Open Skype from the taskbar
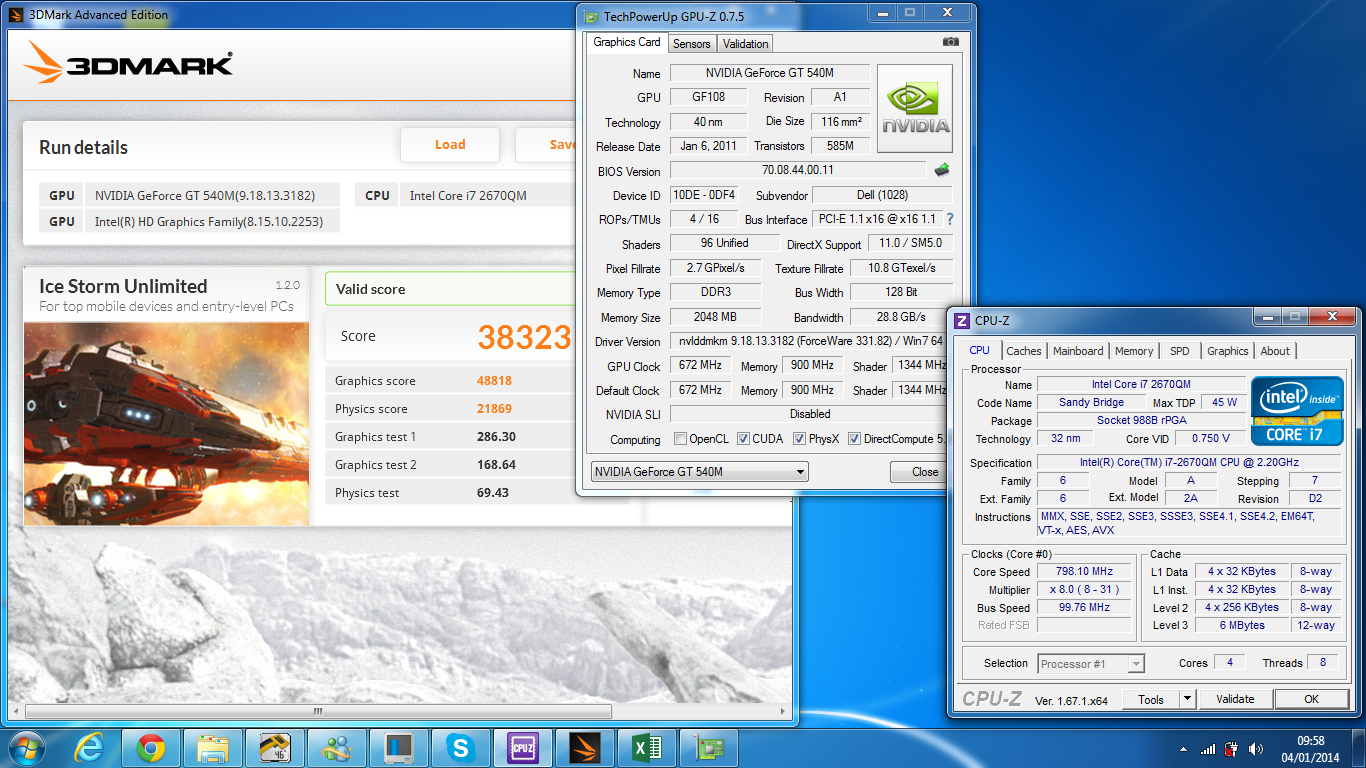The image size is (1366, 768). pyautogui.click(x=461, y=747)
